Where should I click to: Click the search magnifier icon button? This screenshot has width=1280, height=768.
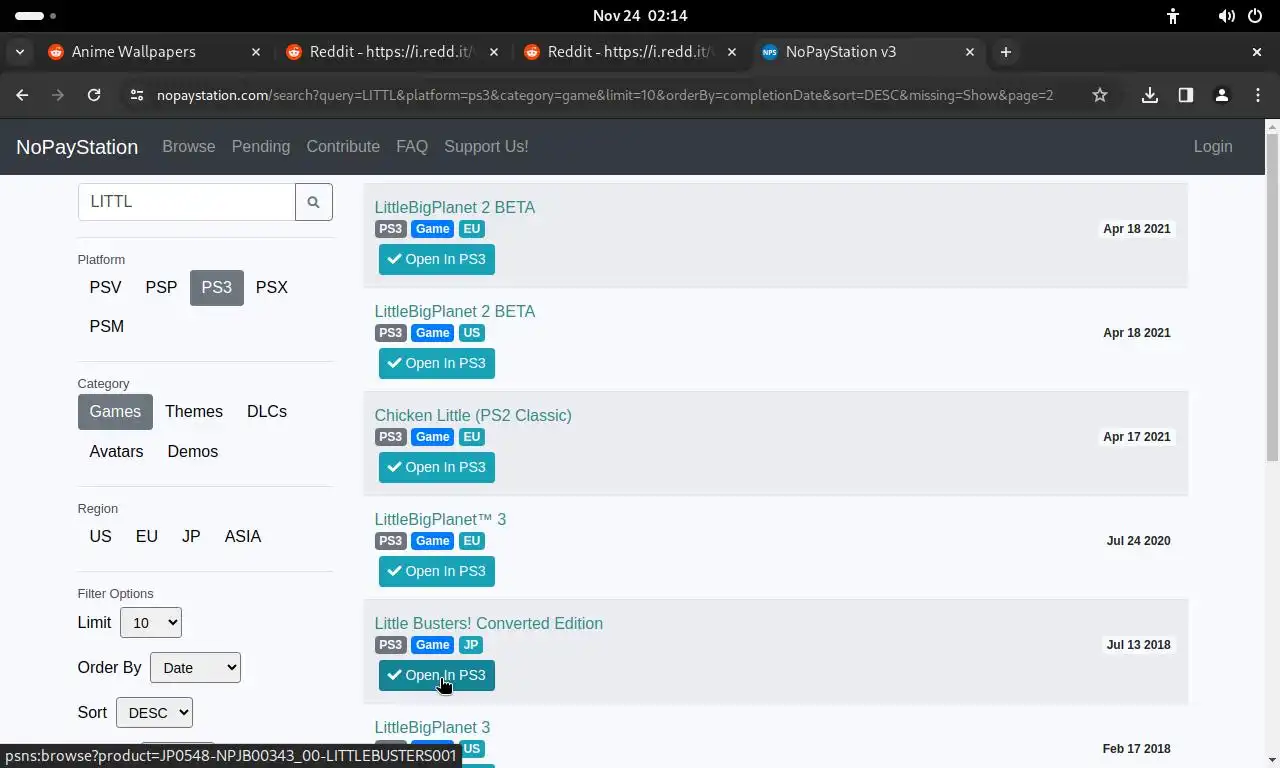[x=313, y=202]
